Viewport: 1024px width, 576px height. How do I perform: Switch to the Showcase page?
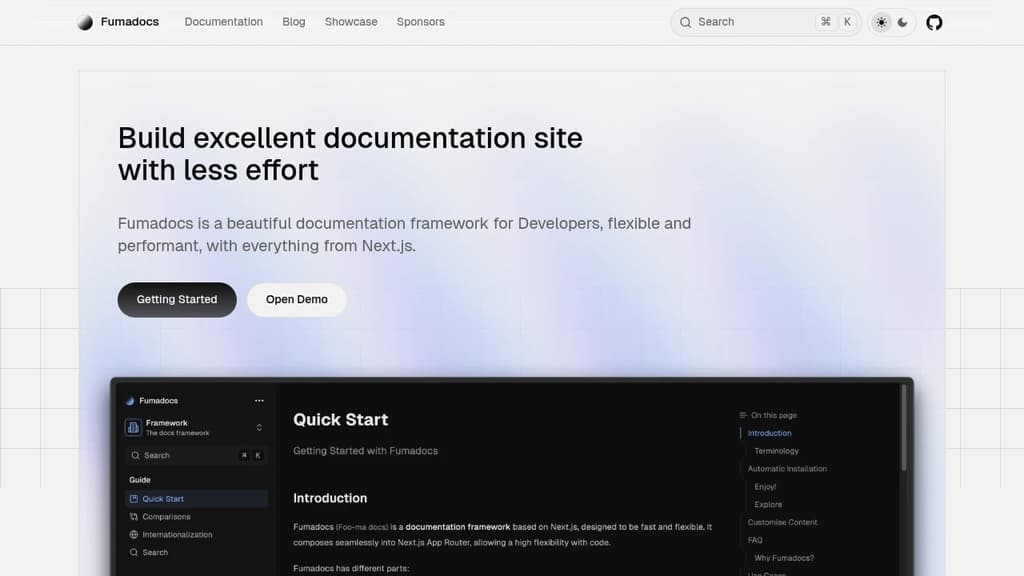point(351,21)
